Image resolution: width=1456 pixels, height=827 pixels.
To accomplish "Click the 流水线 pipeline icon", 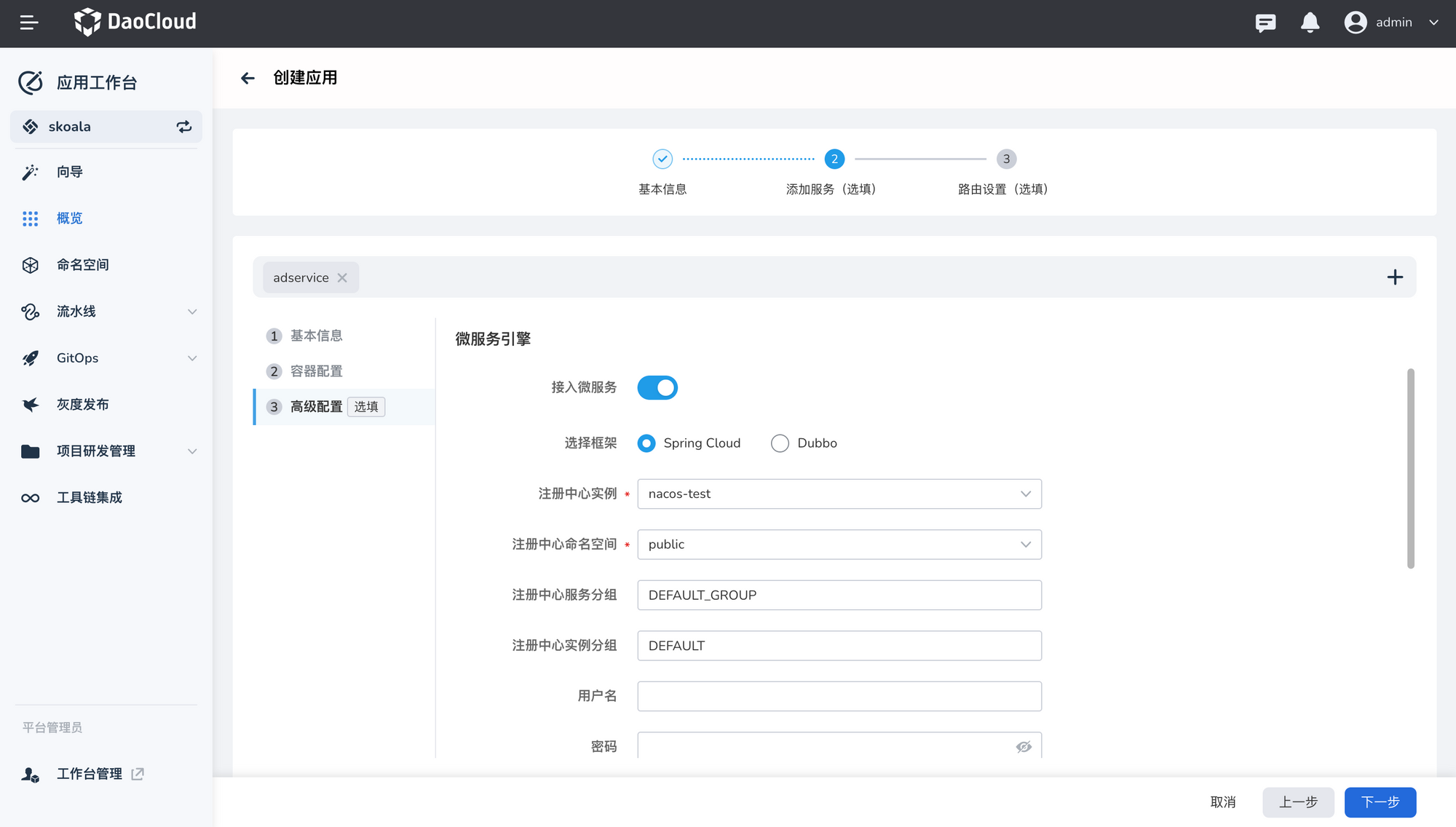I will [x=30, y=312].
